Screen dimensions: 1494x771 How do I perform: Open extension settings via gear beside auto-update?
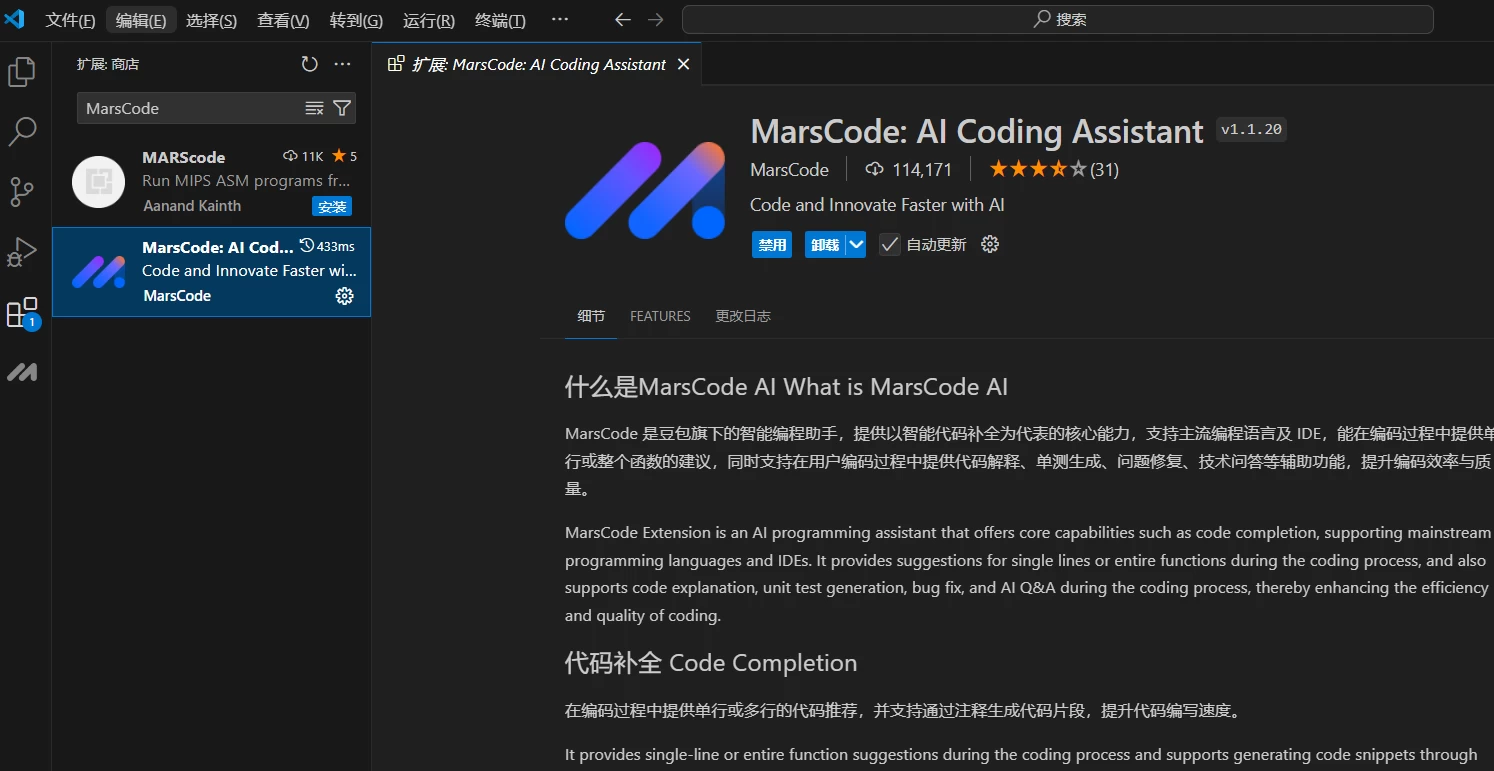click(989, 243)
